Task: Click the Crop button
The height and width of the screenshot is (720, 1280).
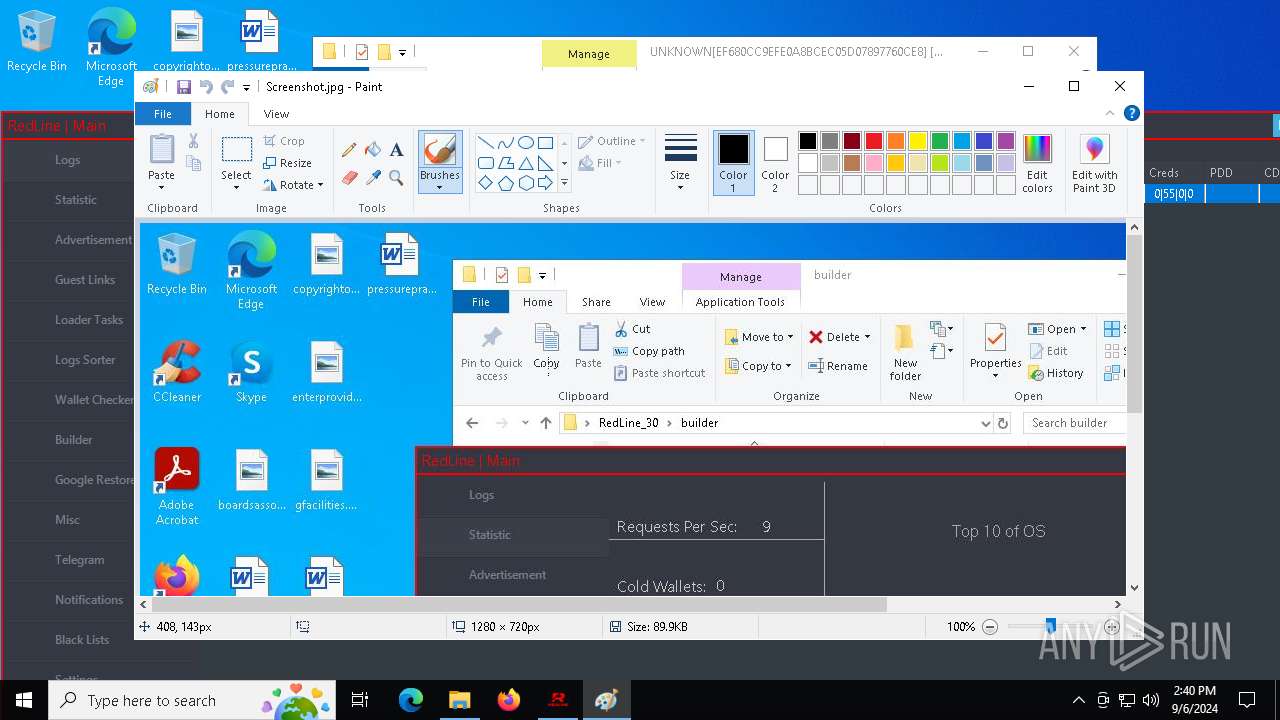Action: [284, 141]
